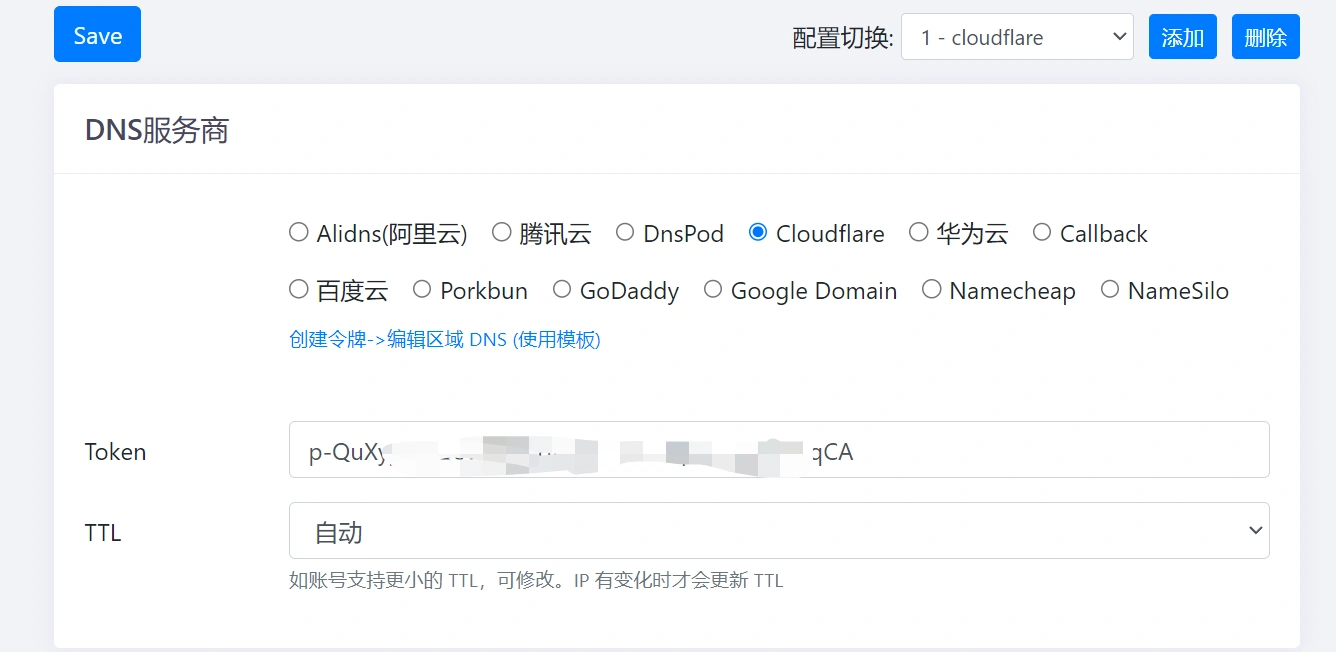This screenshot has width=1336, height=652.
Task: Select the Alidns(阿里云) DNS provider
Action: [298, 232]
